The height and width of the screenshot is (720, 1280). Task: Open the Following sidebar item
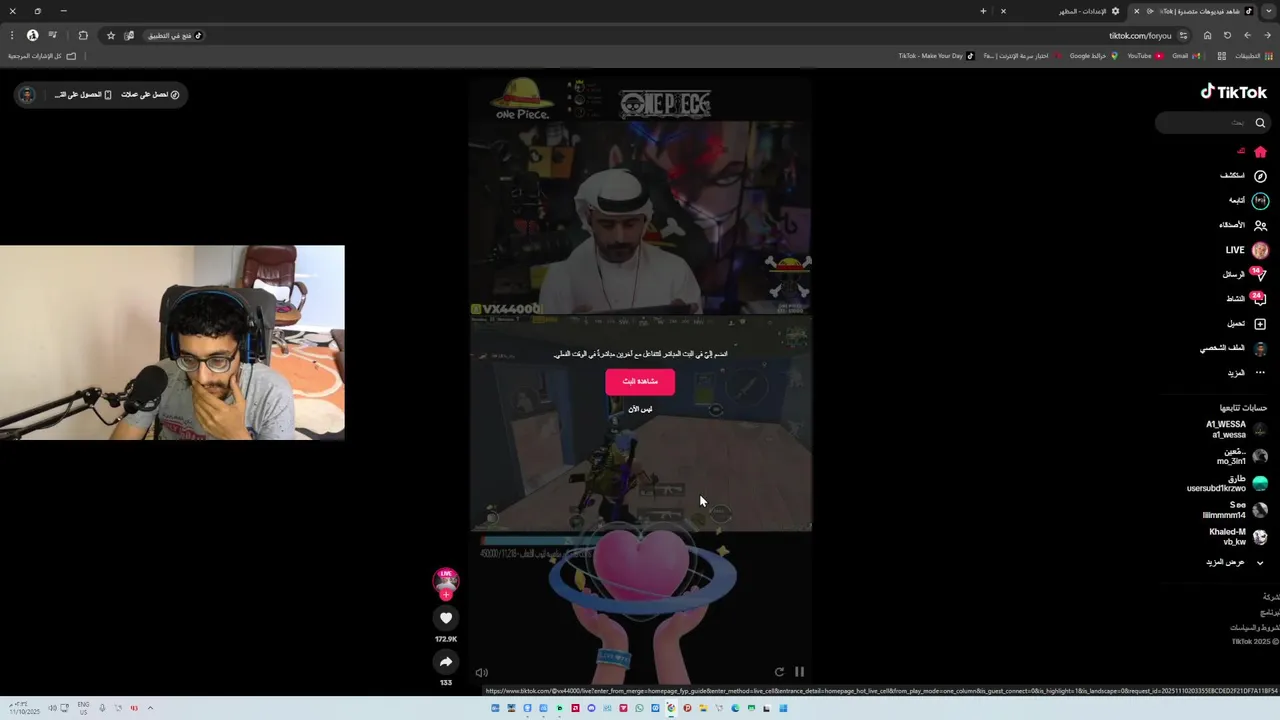pyautogui.click(x=1247, y=200)
